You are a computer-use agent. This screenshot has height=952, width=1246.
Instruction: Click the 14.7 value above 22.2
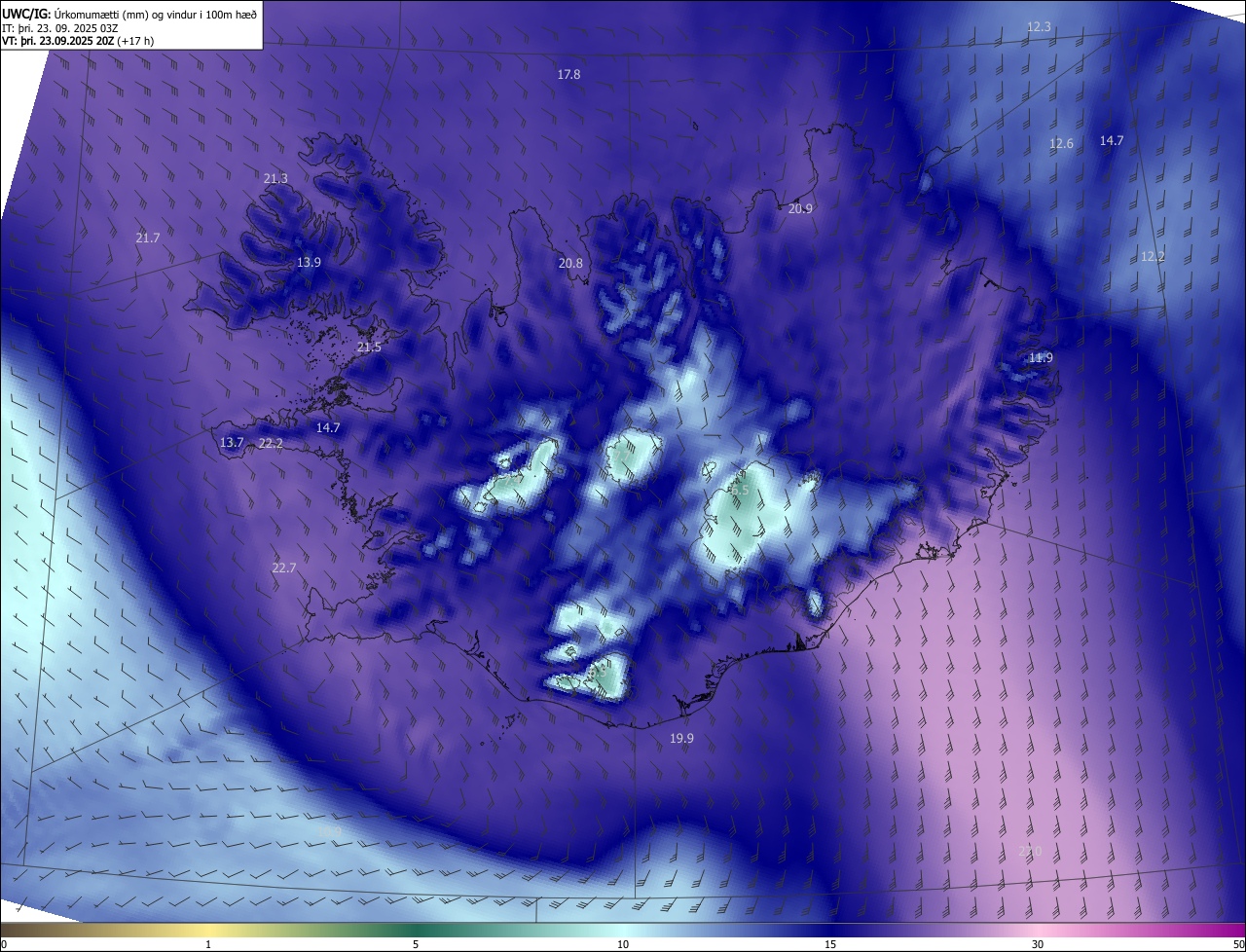click(328, 428)
